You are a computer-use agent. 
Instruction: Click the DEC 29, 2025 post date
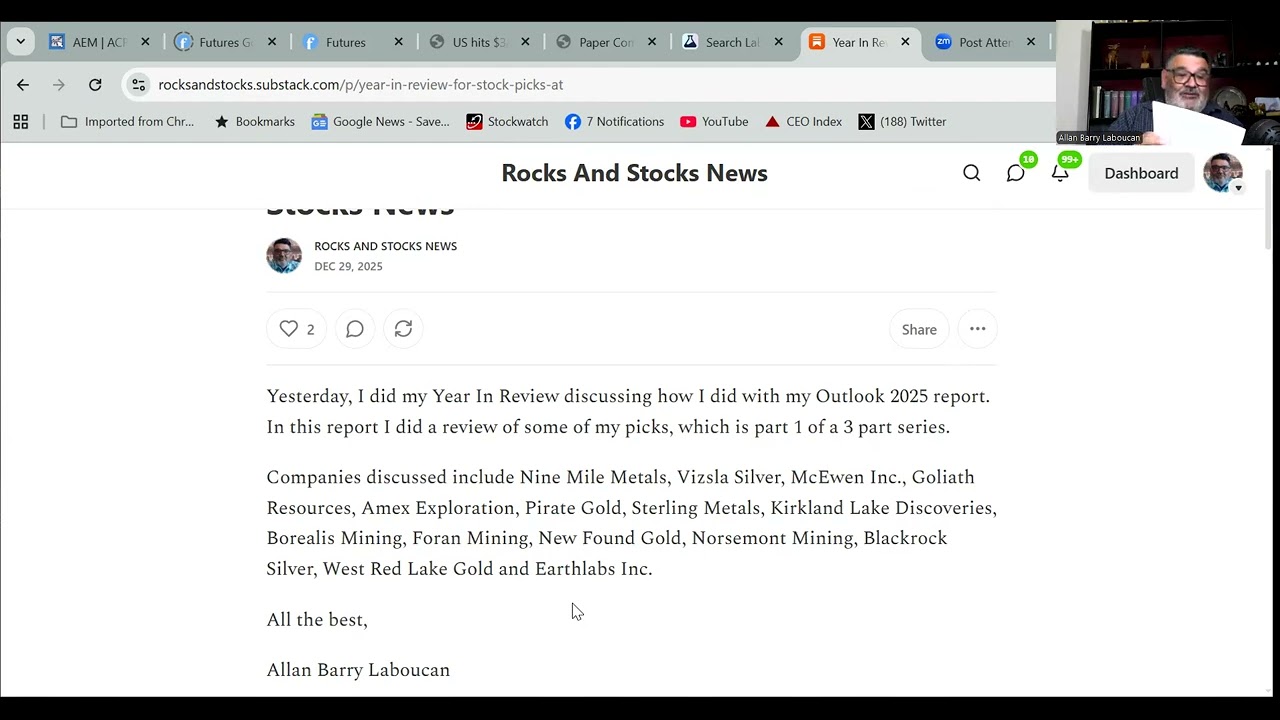tap(348, 266)
